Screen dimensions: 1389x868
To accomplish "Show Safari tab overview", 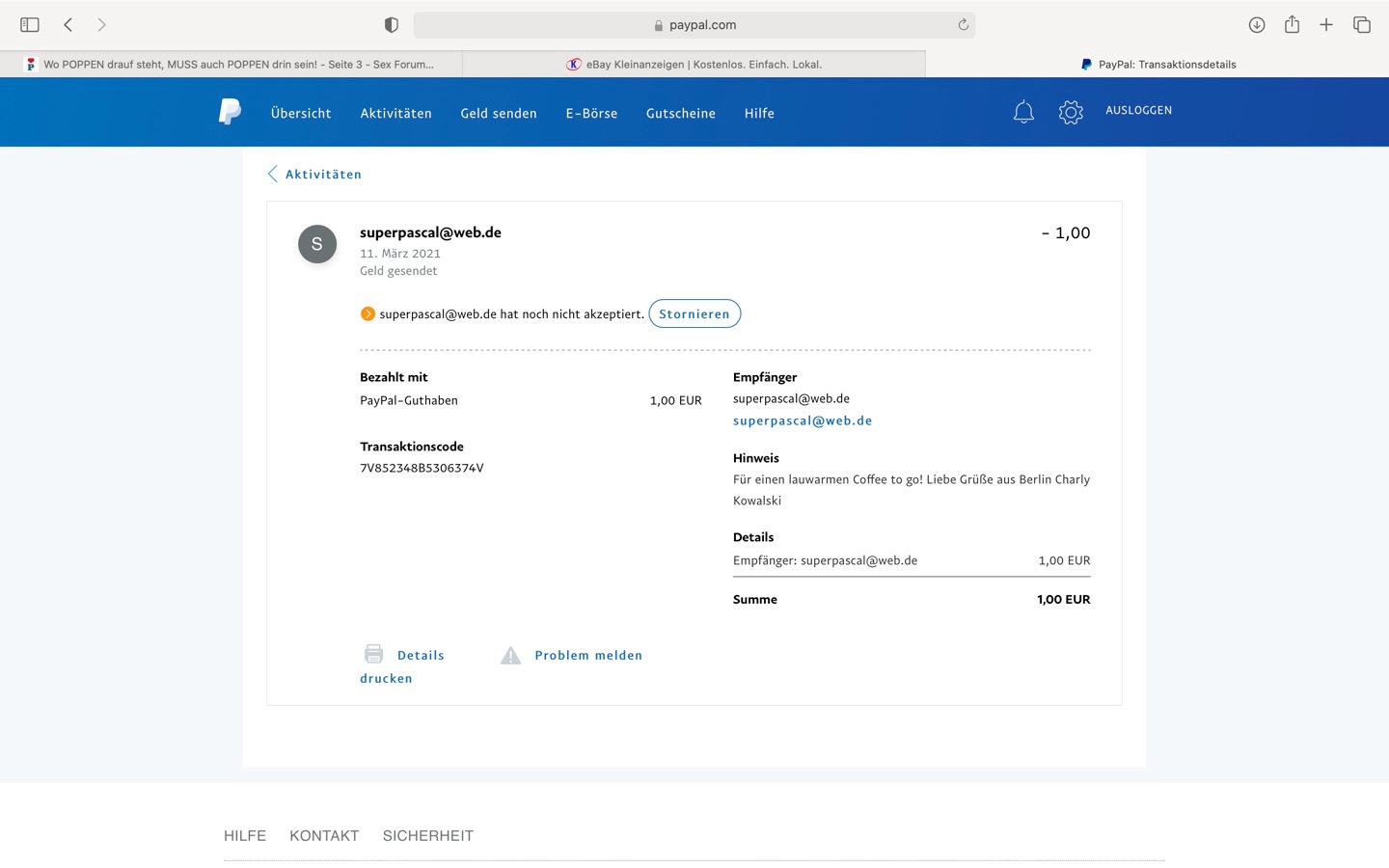I will tap(1361, 25).
